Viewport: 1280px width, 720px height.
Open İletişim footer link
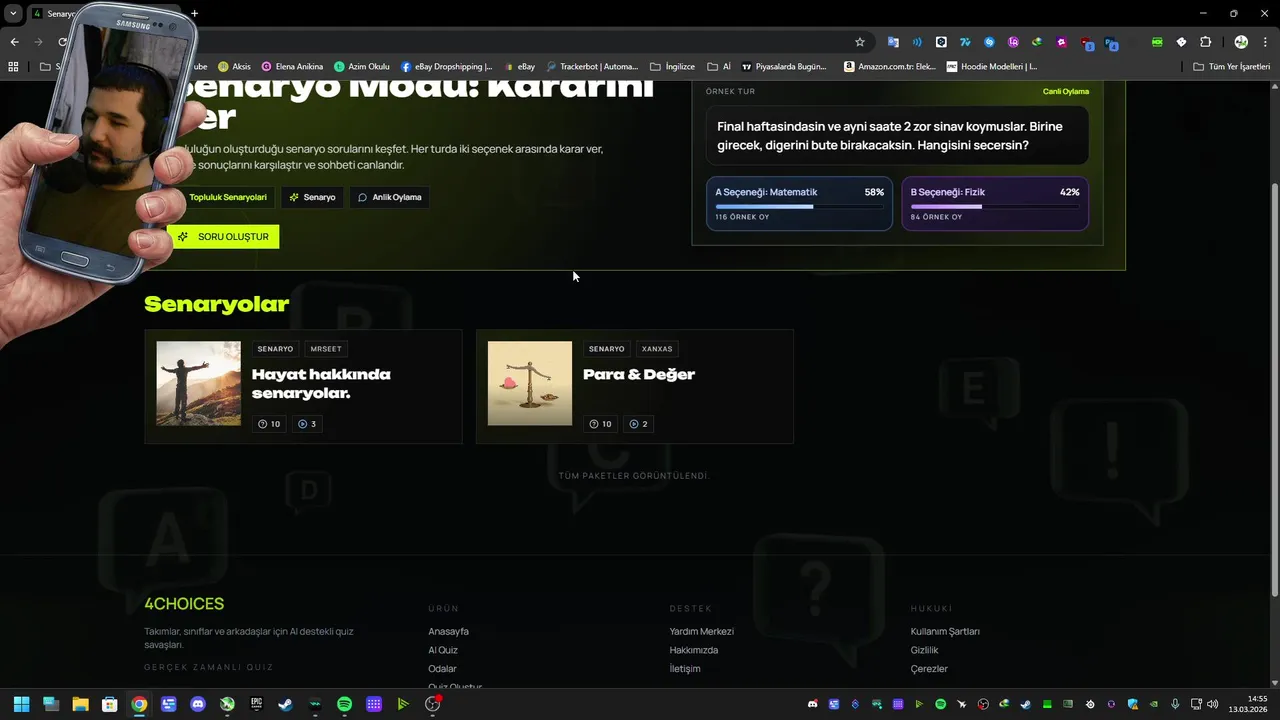685,669
